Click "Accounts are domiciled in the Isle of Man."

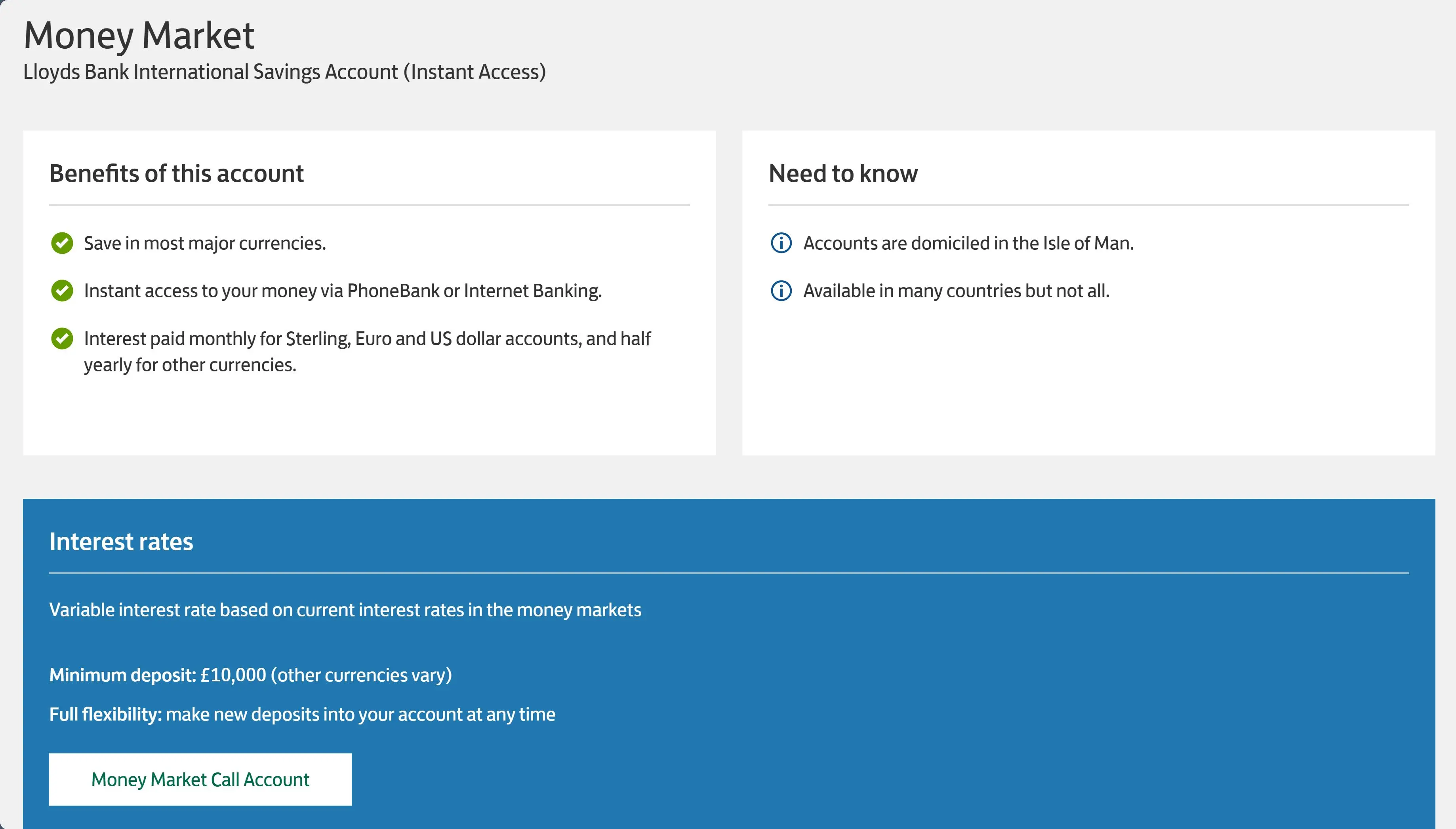click(968, 244)
